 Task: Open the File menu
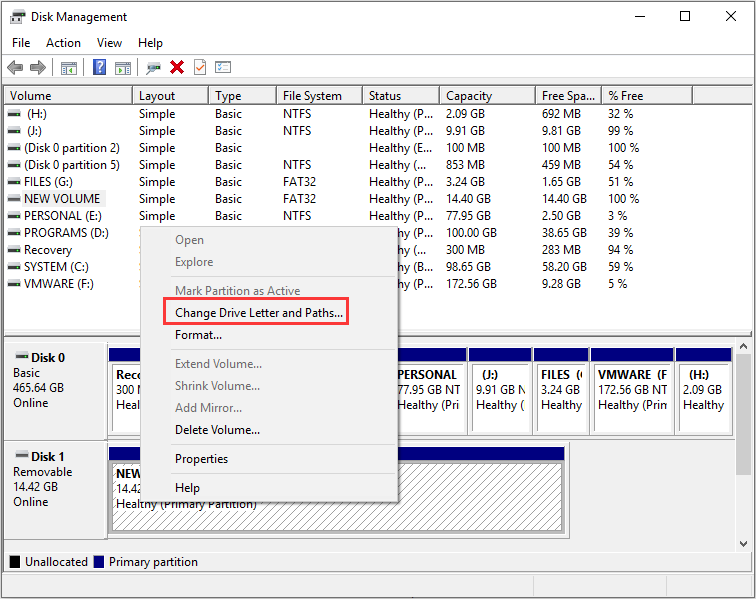click(21, 43)
